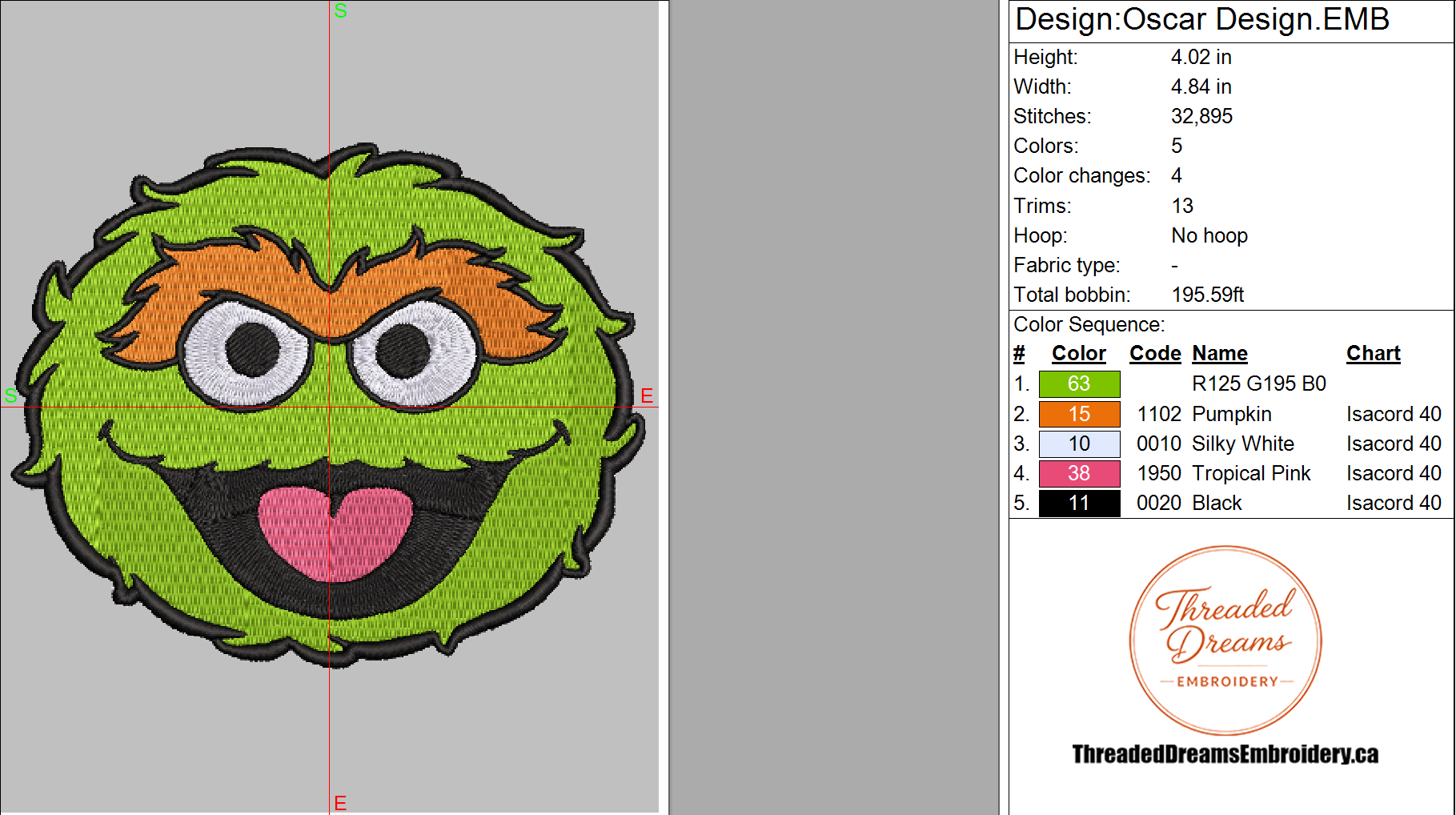Click the Height value '4.02 in'
1456x815 pixels.
coord(1201,57)
